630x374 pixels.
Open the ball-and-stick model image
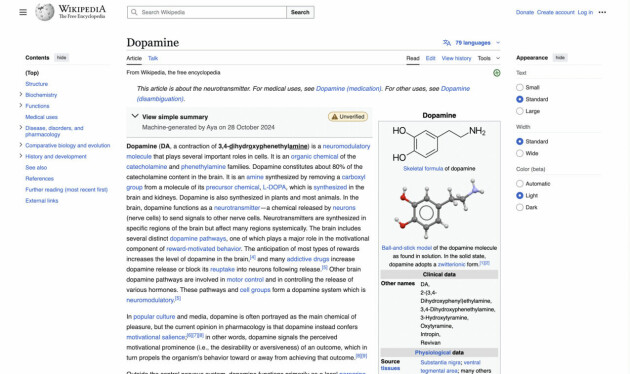439,208
